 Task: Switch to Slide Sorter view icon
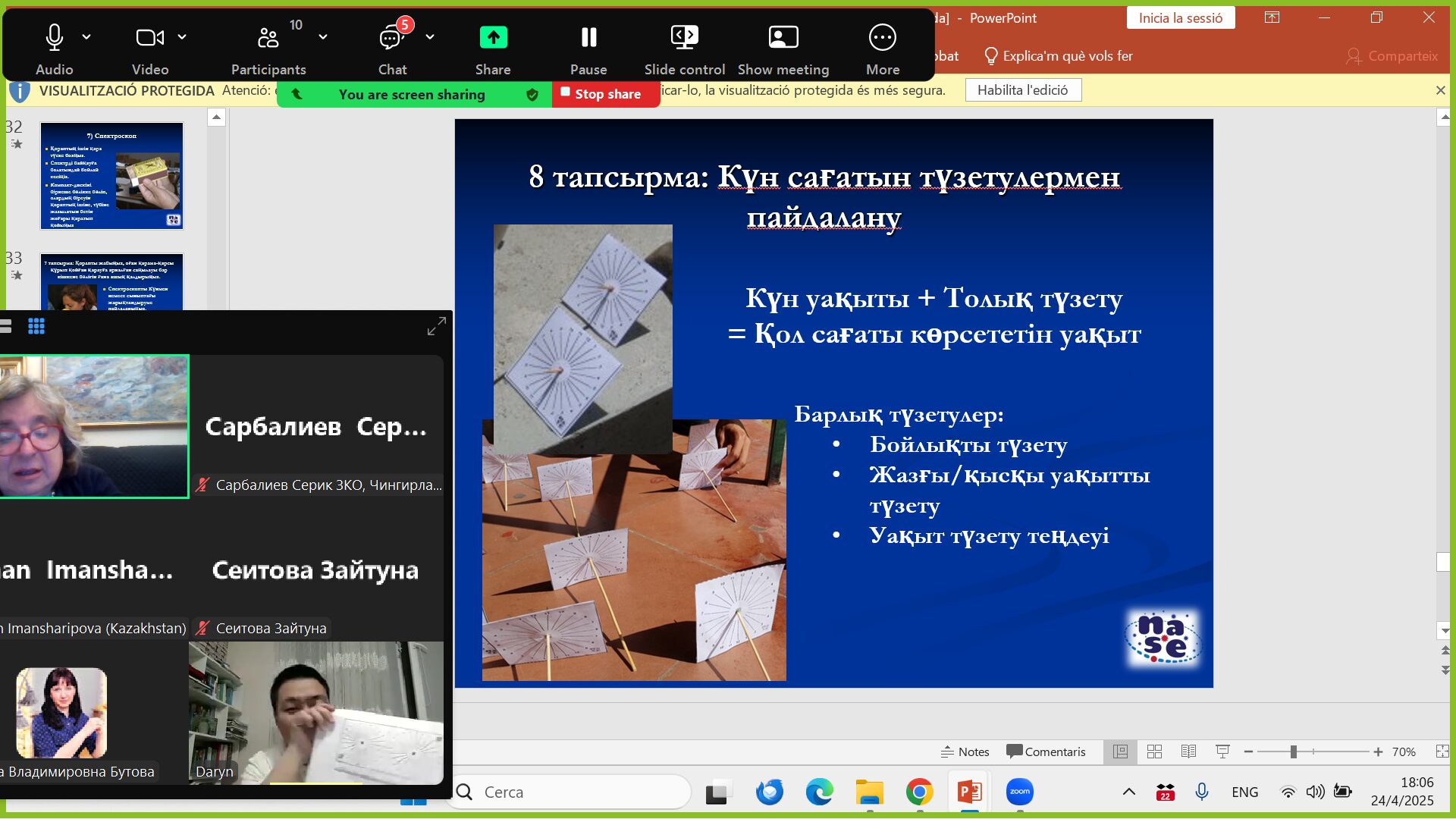(1154, 752)
